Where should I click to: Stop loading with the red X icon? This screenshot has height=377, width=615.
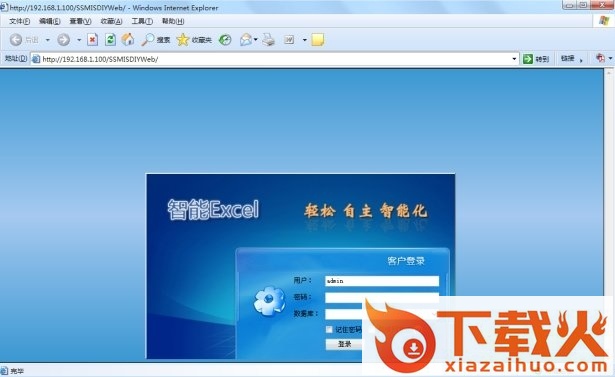93,40
